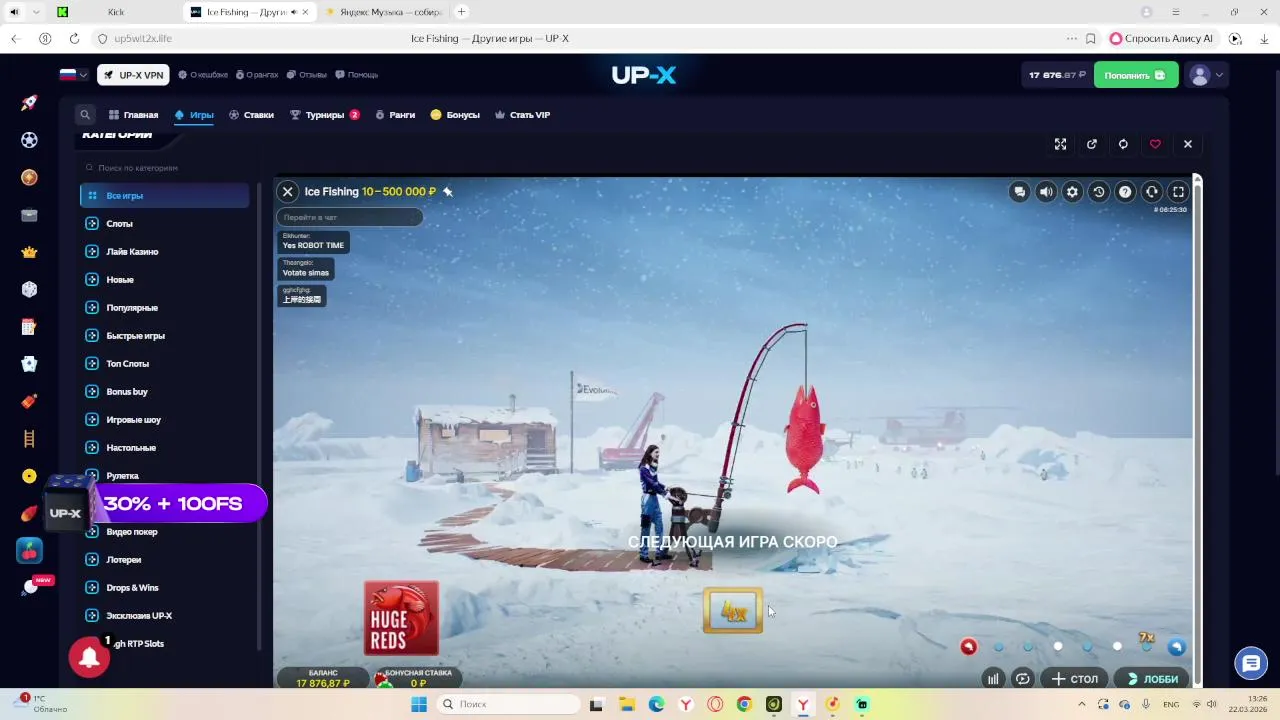Select the Популярные category

[165, 308]
